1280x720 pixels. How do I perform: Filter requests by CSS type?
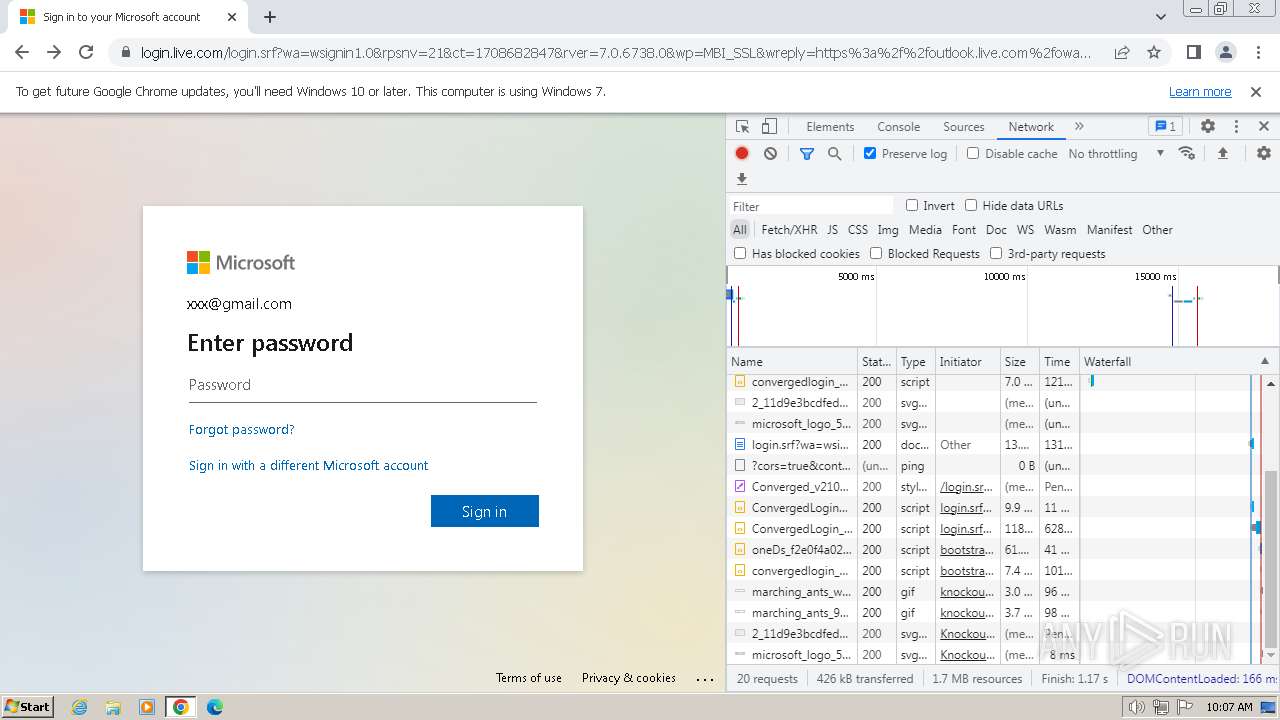(x=858, y=229)
